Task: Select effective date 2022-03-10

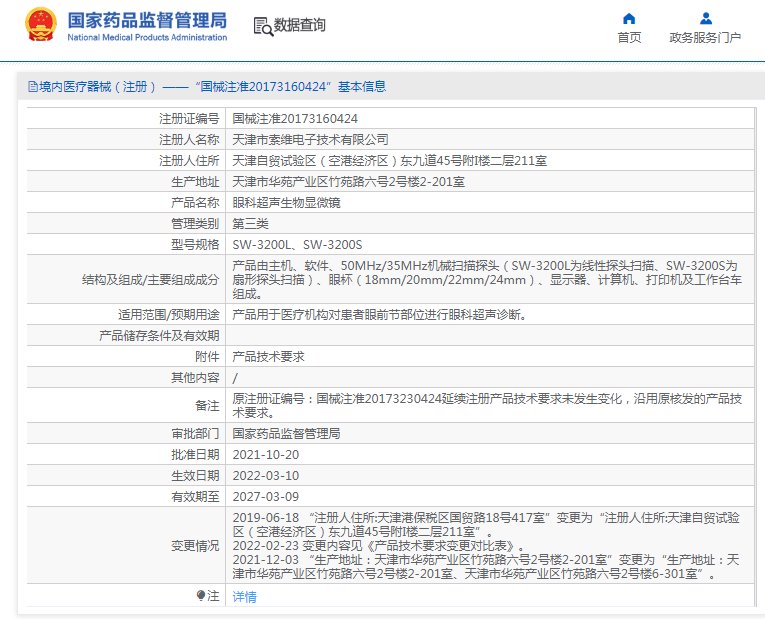Action: 266,476
